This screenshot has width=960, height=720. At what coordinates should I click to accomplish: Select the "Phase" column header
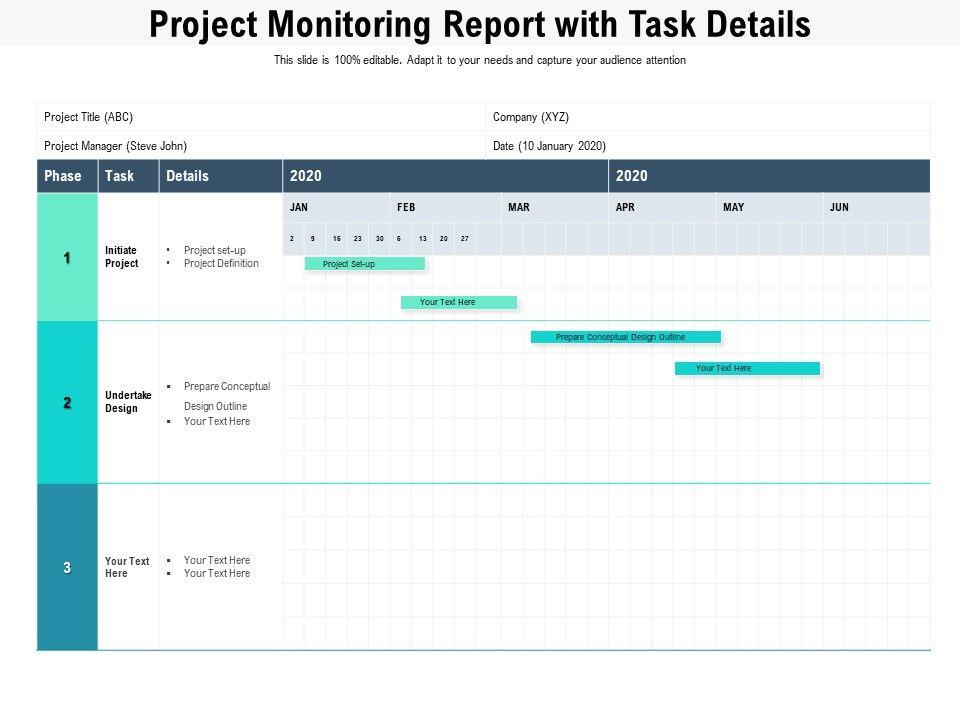[x=63, y=176]
